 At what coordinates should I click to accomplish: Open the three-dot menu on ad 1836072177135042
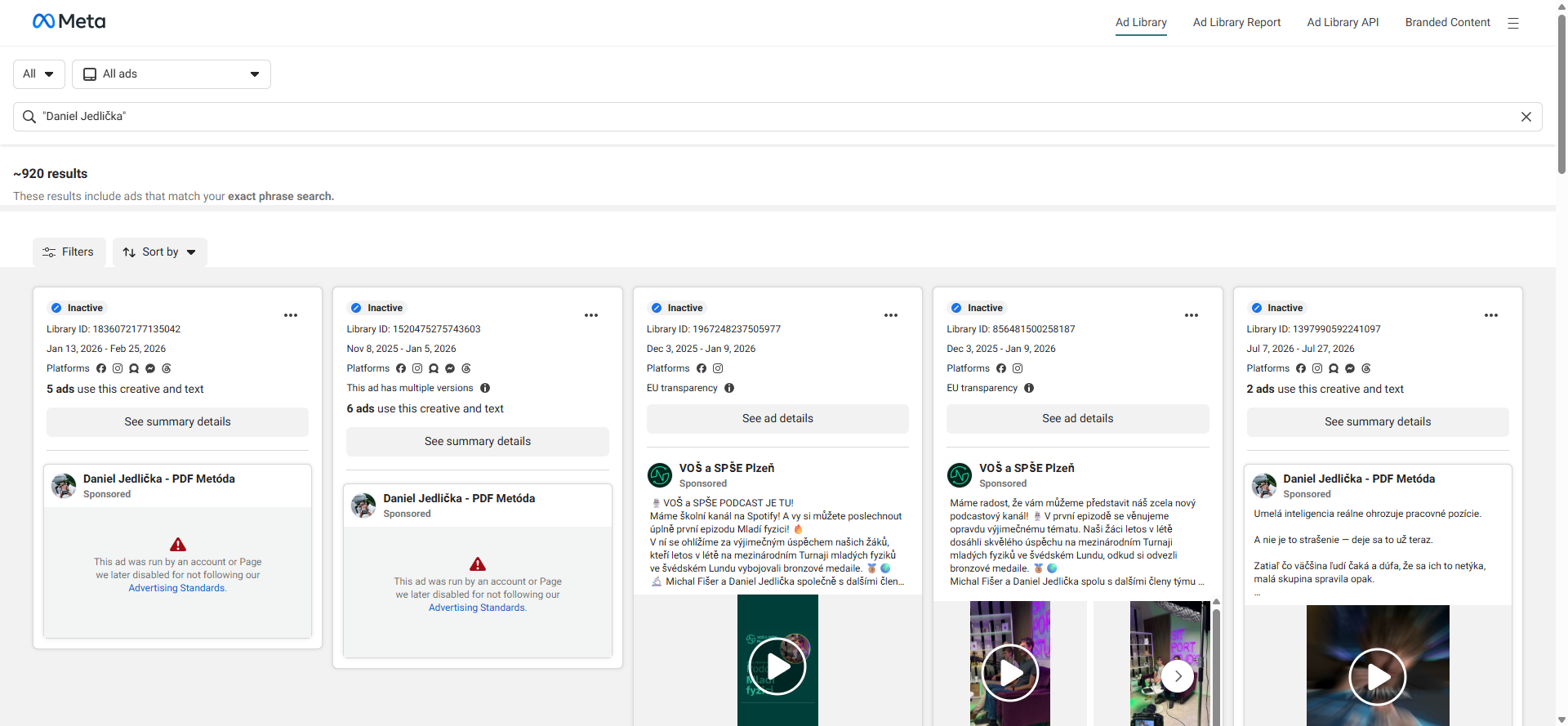(x=291, y=315)
